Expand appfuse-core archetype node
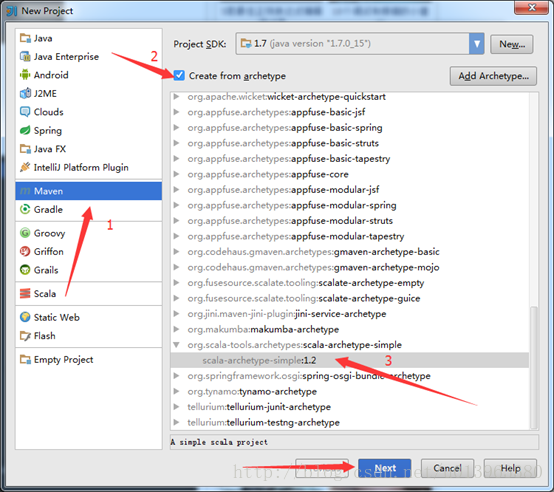The width and height of the screenshot is (554, 492). coord(176,174)
